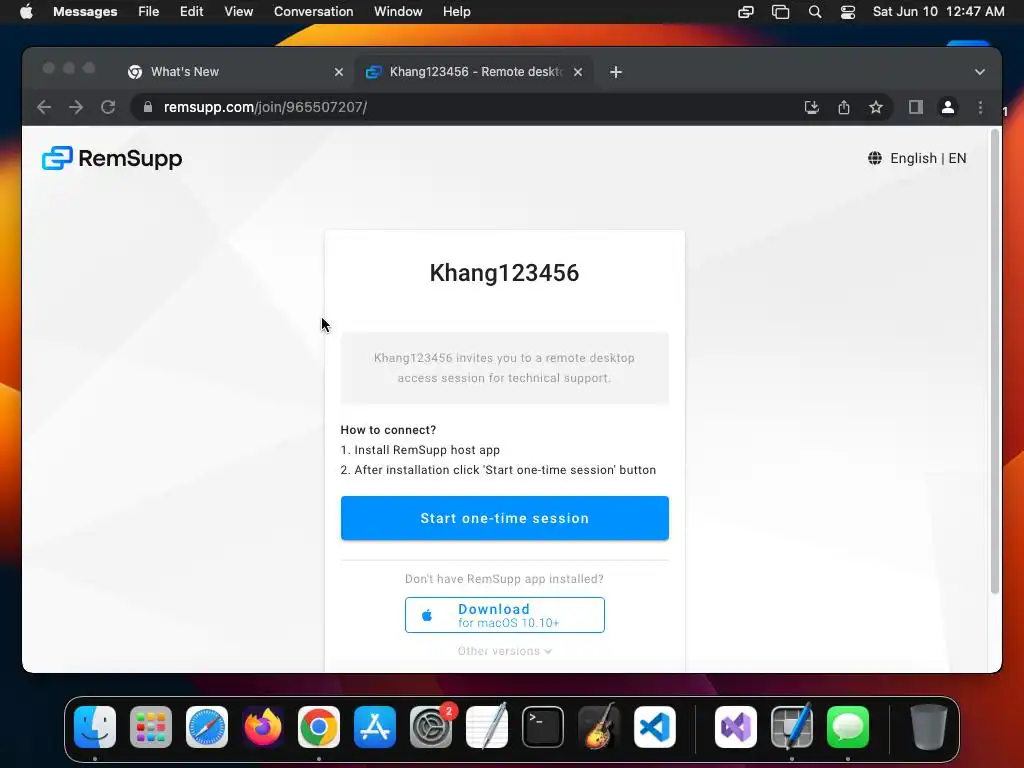Open Visual Studio Code from the Dock
Screen dimensions: 1024x768
point(654,727)
